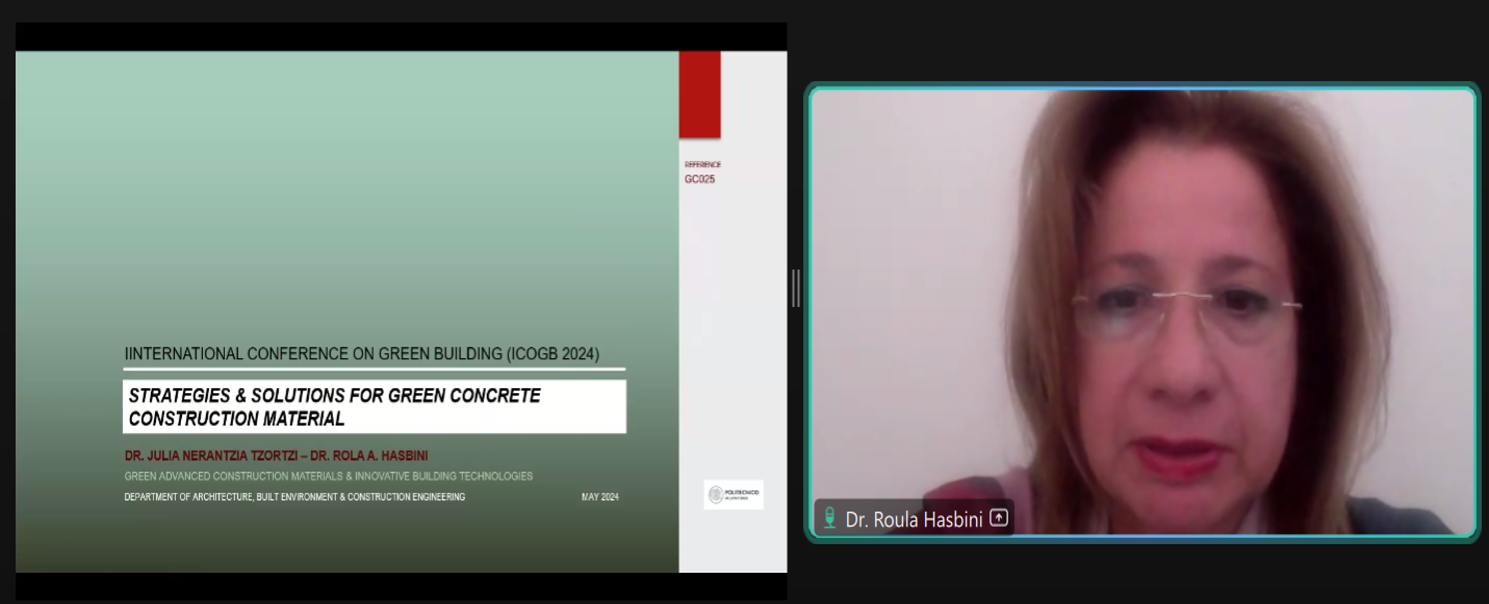This screenshot has height=604, width=1489.
Task: Click the black bar below the shared slide
Action: point(400,586)
